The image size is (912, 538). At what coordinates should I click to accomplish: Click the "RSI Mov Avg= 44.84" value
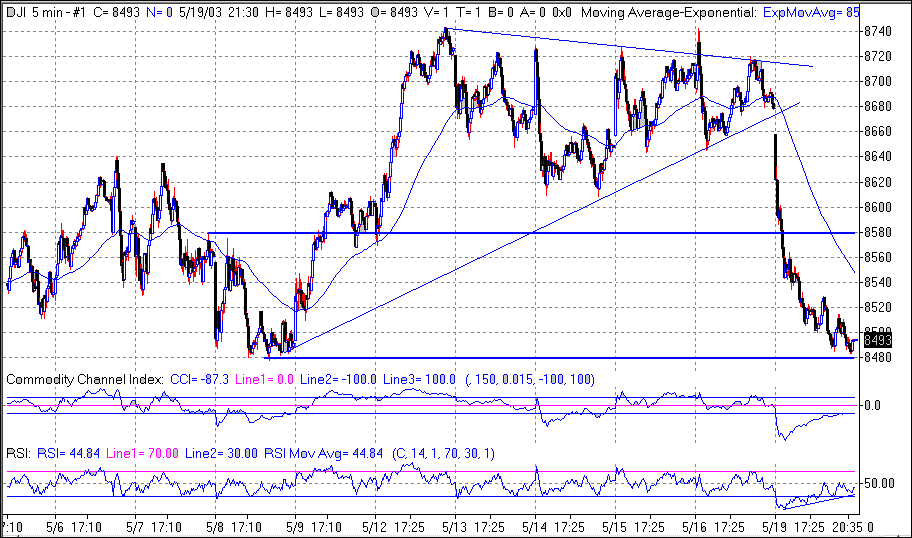[323, 453]
